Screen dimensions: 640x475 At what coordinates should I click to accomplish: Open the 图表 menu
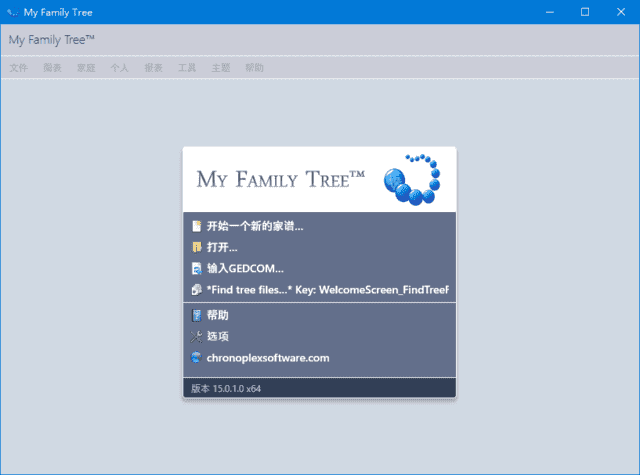[53, 68]
